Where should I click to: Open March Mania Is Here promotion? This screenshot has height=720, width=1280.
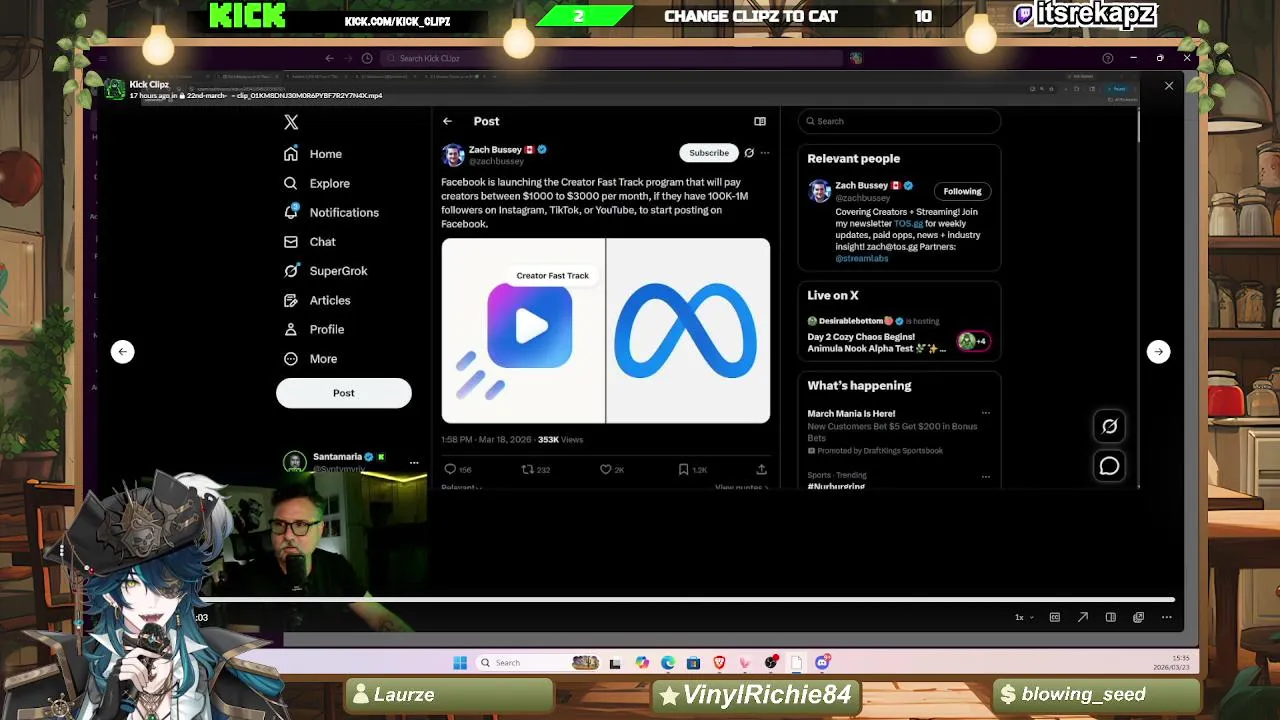point(851,413)
